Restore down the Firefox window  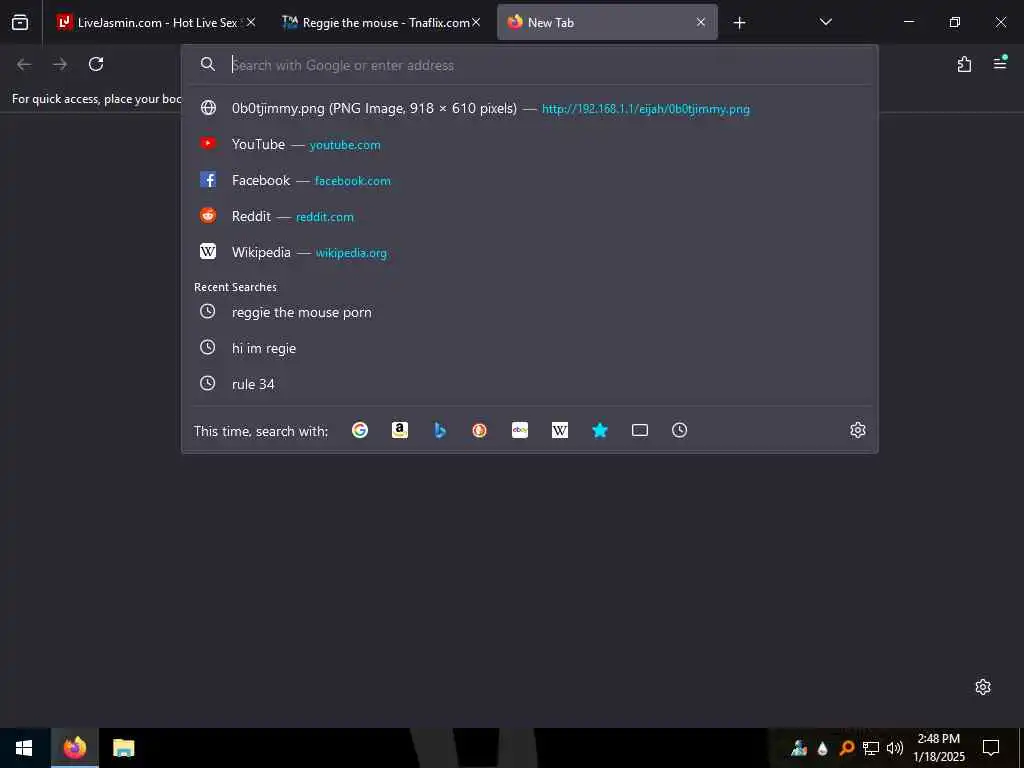coord(955,22)
